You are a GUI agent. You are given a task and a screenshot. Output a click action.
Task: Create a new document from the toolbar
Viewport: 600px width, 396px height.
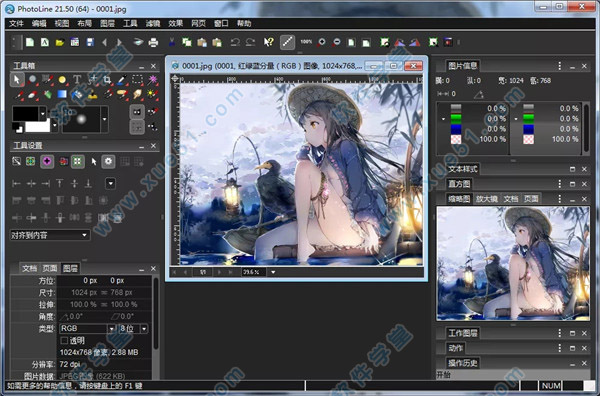(x=29, y=42)
